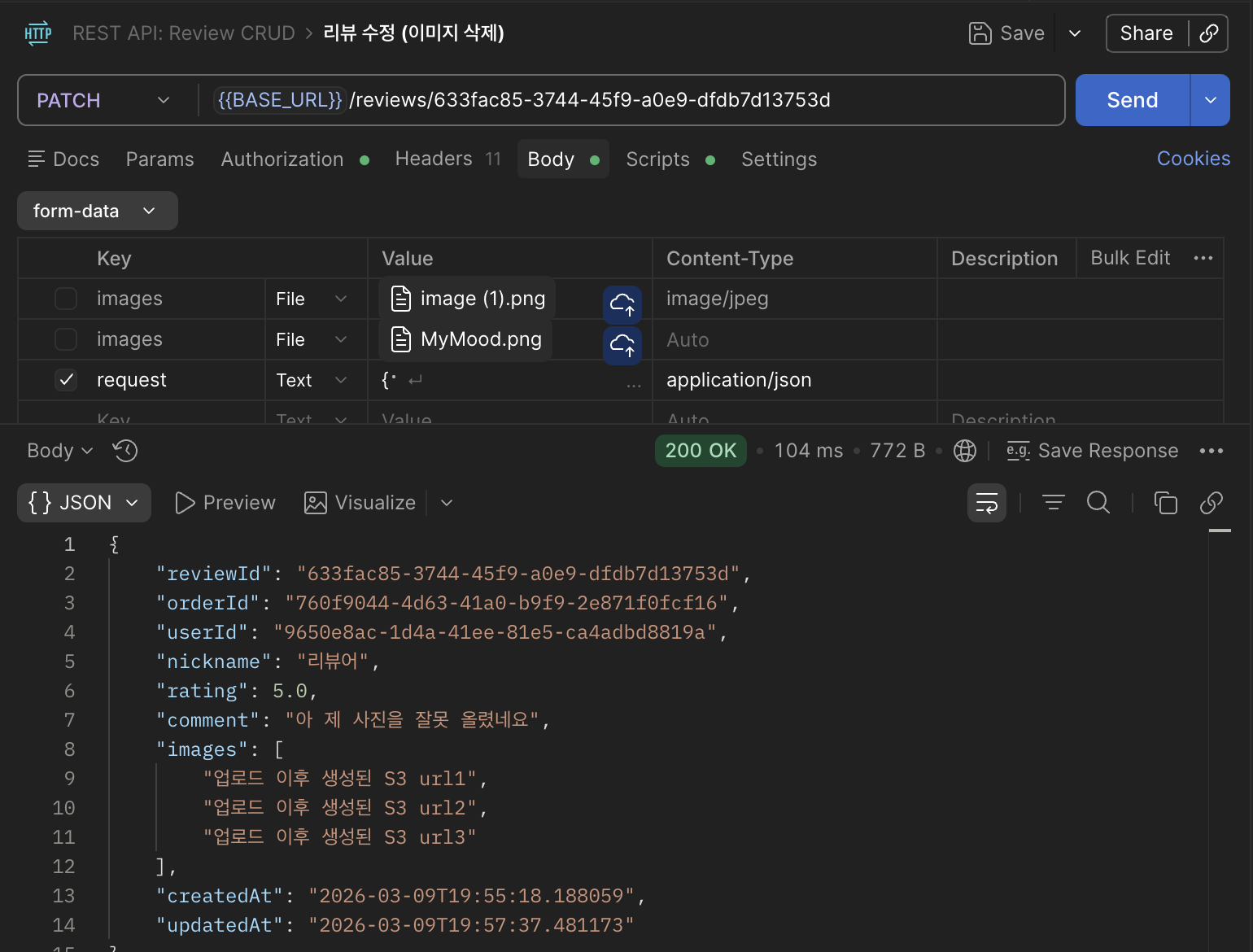The image size is (1253, 952).
Task: Send the PATCH request
Action: point(1133,100)
